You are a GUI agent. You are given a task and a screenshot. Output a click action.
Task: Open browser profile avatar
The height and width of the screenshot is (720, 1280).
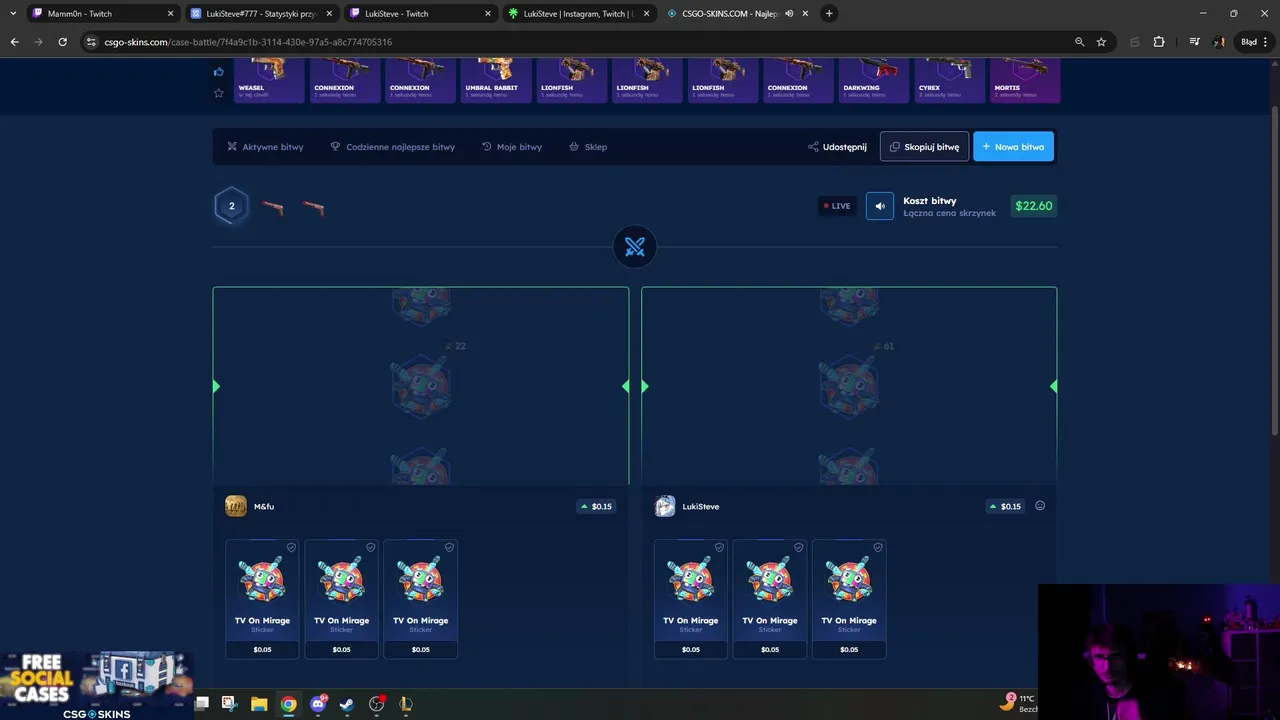click(1219, 42)
